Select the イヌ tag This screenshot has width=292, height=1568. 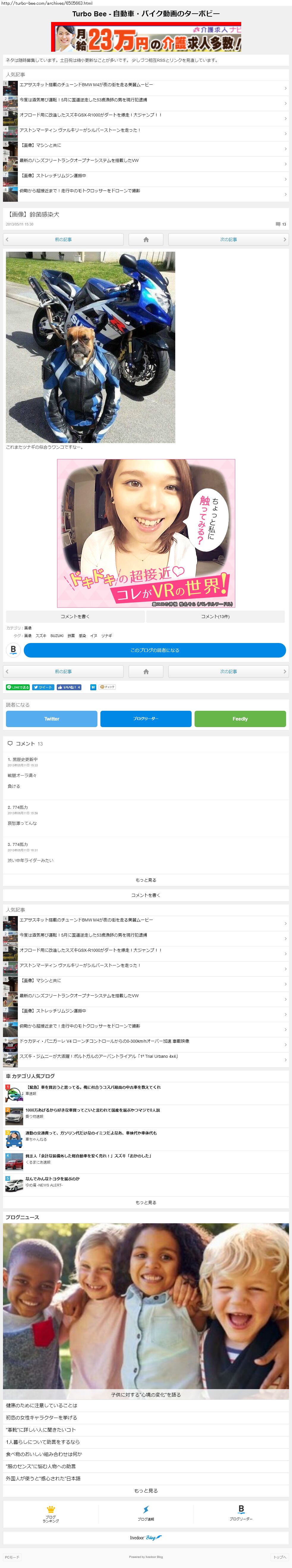pyautogui.click(x=94, y=636)
